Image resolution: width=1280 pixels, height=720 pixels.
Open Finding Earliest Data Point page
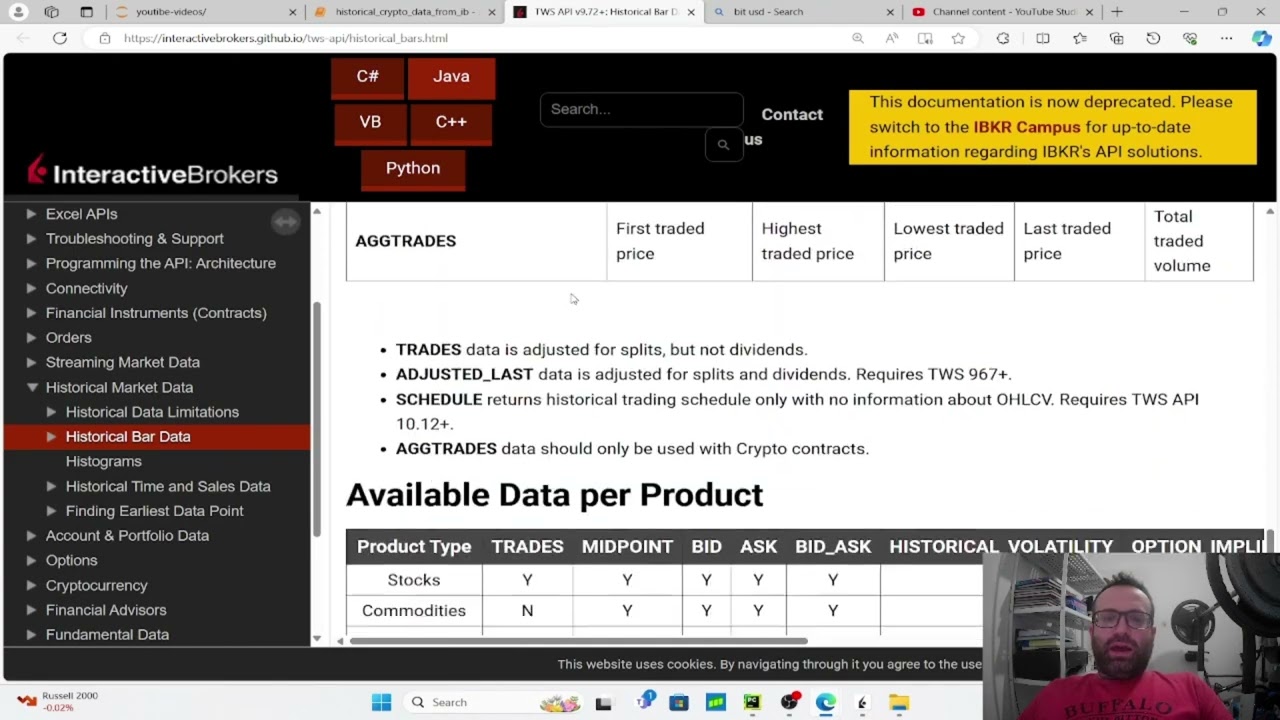point(155,511)
